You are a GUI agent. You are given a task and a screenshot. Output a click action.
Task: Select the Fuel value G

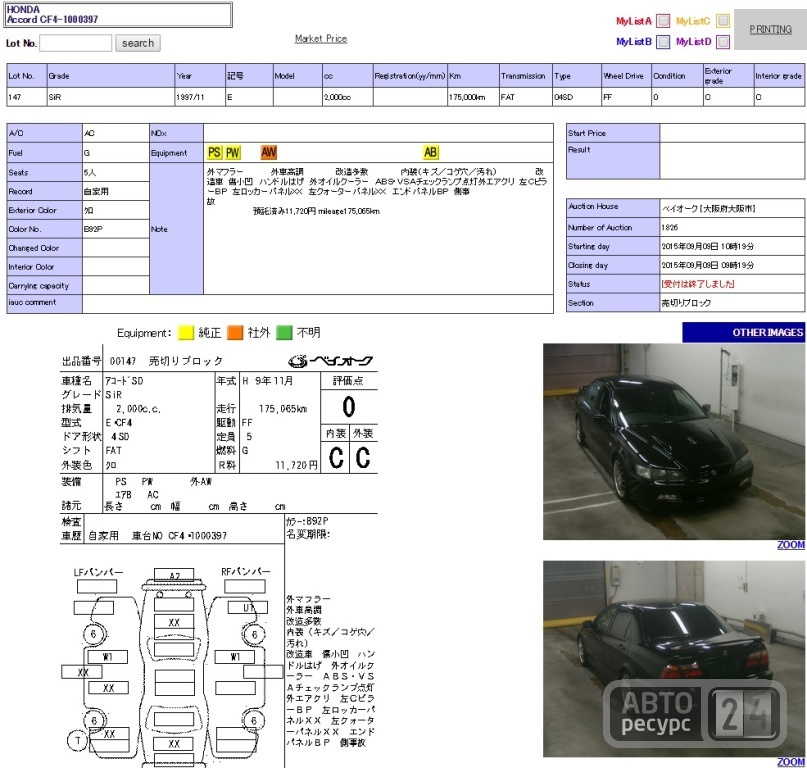click(86, 153)
